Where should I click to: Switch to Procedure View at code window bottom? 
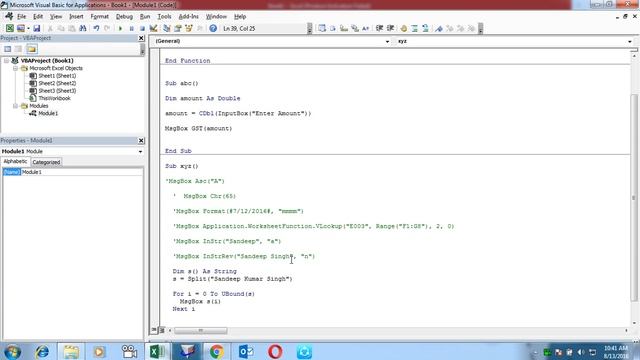[154, 330]
